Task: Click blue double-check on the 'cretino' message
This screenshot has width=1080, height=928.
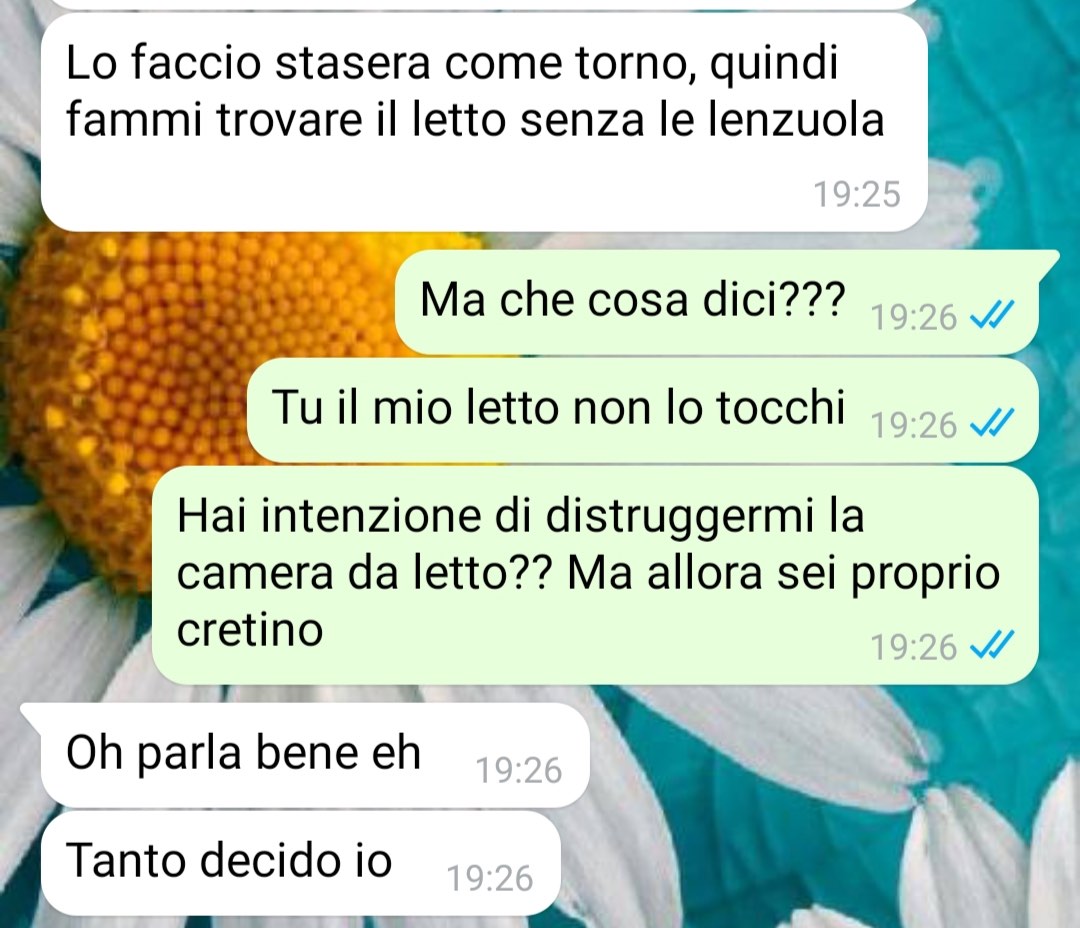Action: pos(992,646)
